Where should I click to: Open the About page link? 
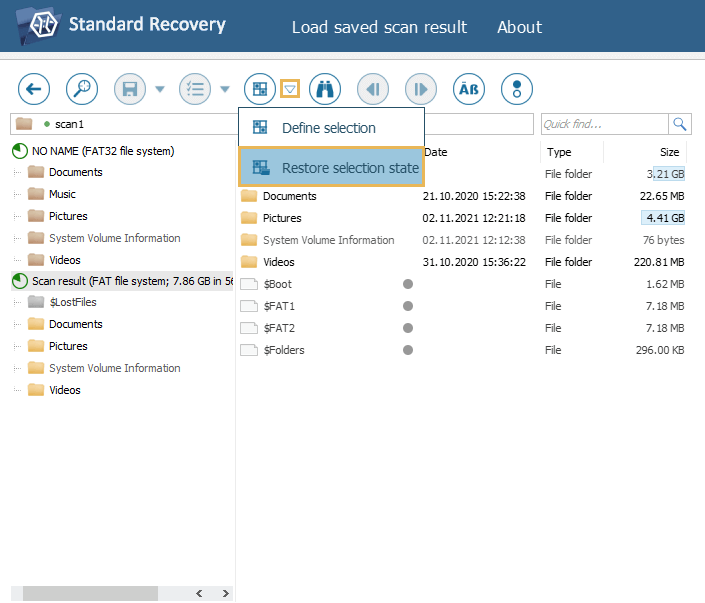[x=519, y=27]
